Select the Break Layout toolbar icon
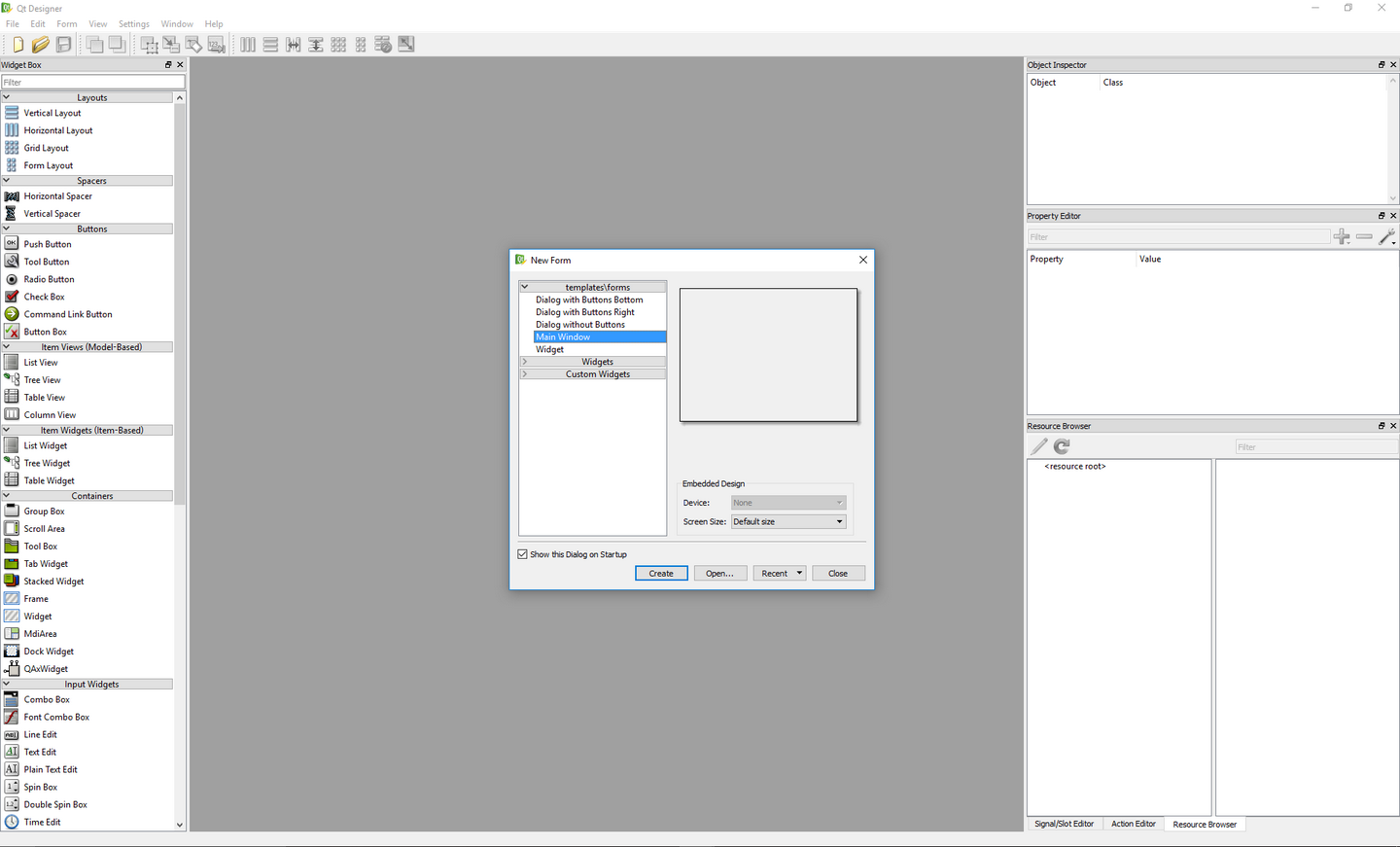This screenshot has height=847, width=1400. point(382,44)
